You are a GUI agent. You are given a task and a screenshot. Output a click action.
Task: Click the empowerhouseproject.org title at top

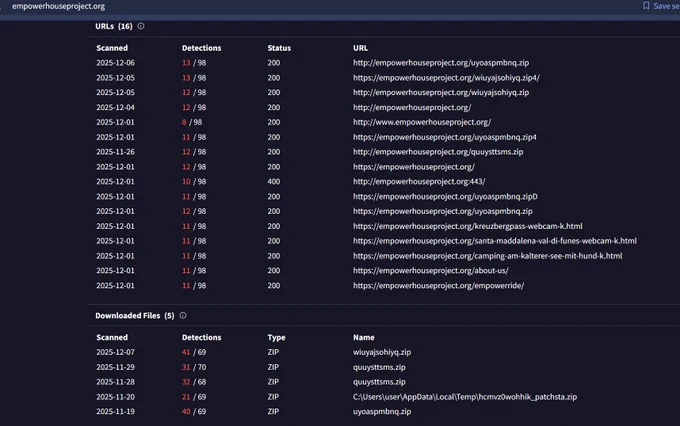tap(59, 6)
